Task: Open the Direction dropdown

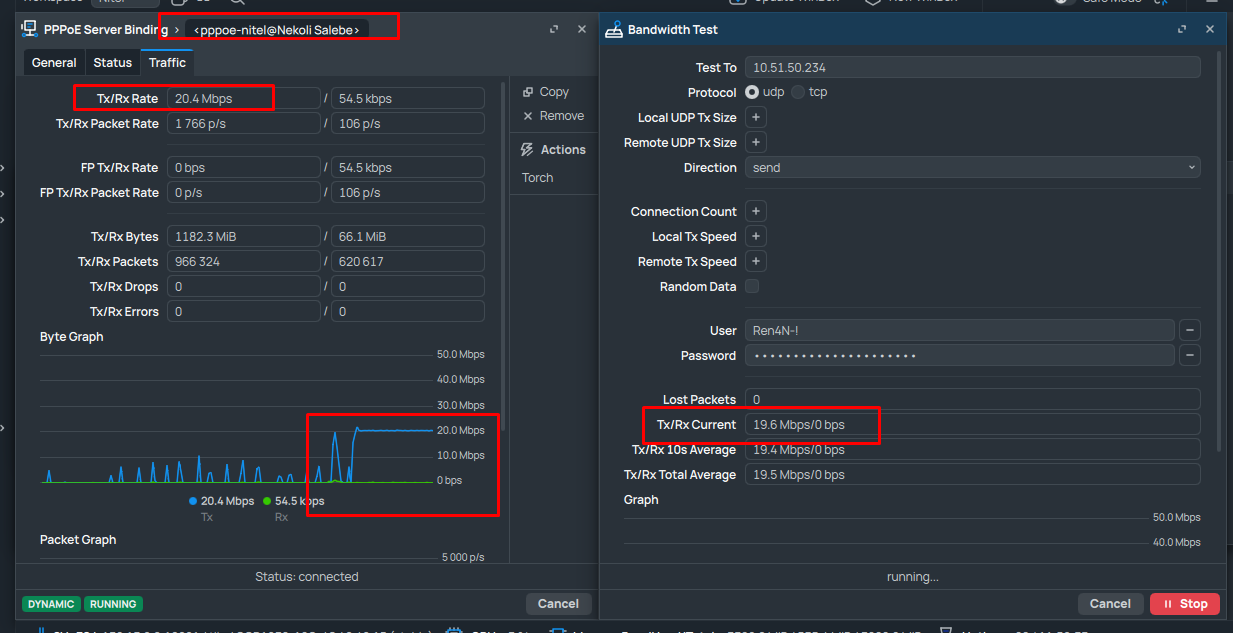Action: 972,168
